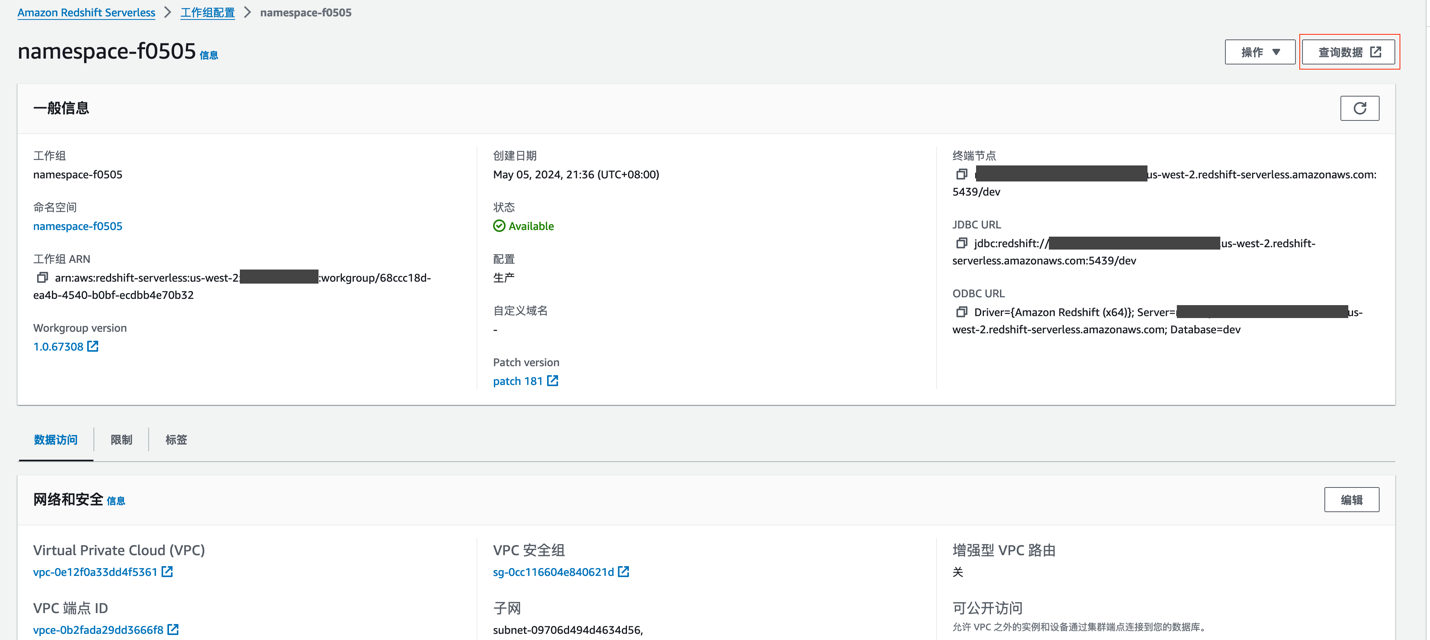Click the 一般信息 section heading
1430x640 pixels.
coord(61,108)
